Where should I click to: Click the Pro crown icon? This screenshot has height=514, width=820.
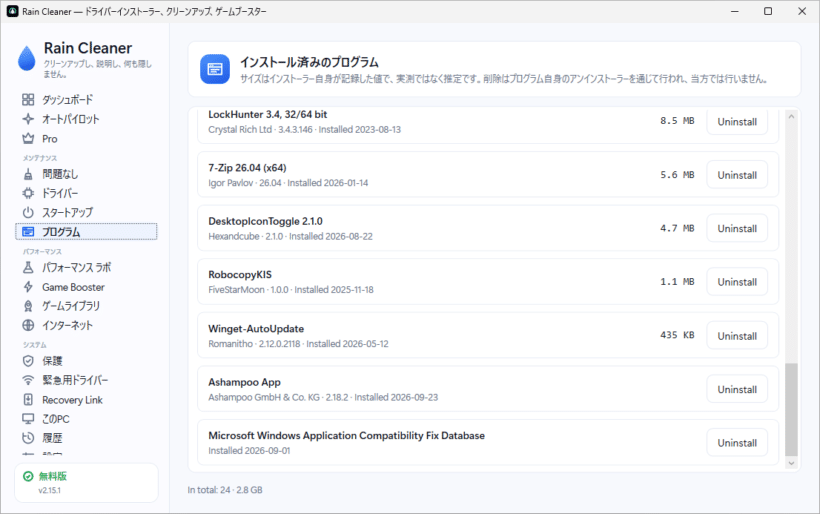click(28, 139)
